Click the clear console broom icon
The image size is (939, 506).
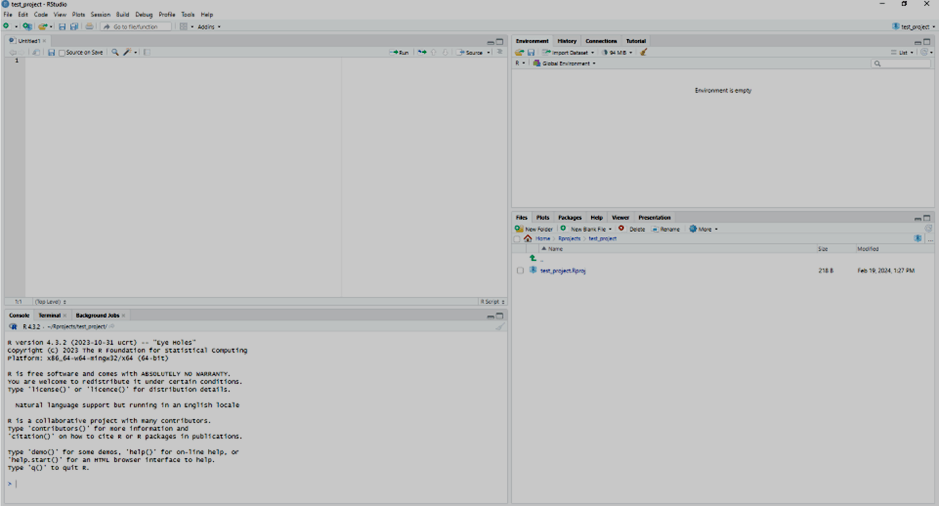pyautogui.click(x=500, y=327)
